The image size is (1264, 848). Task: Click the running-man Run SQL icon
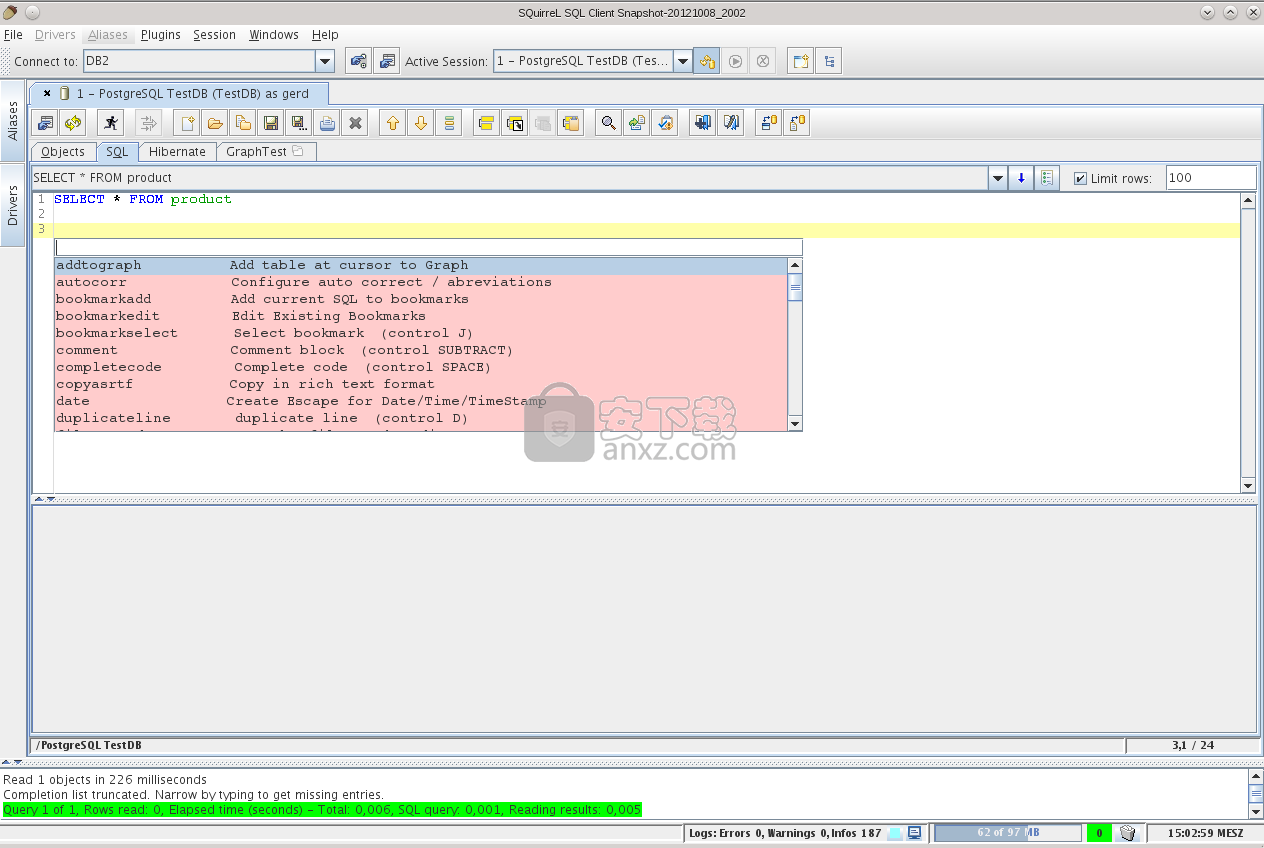tap(110, 123)
